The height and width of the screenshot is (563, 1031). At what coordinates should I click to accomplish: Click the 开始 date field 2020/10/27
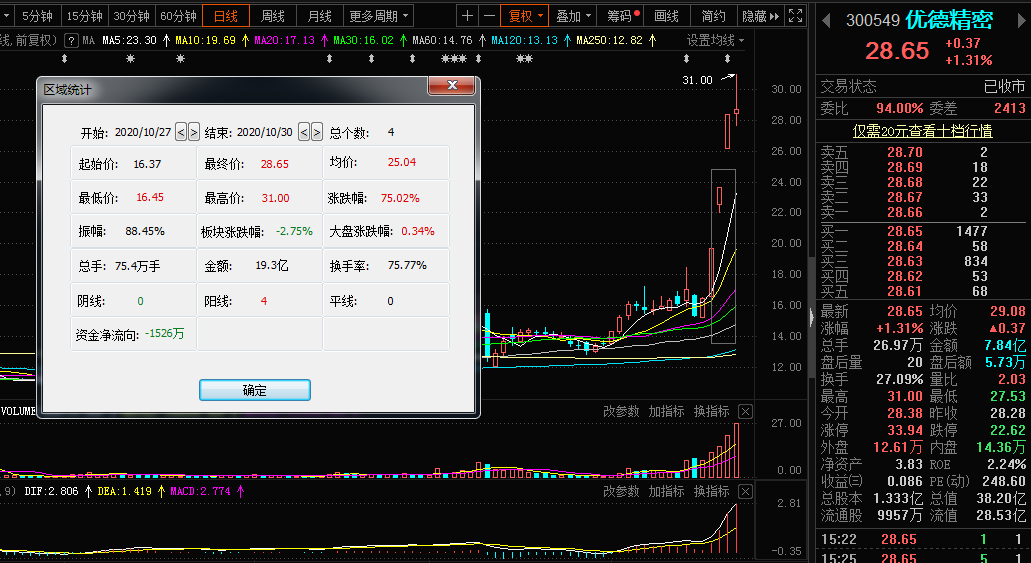(143, 132)
